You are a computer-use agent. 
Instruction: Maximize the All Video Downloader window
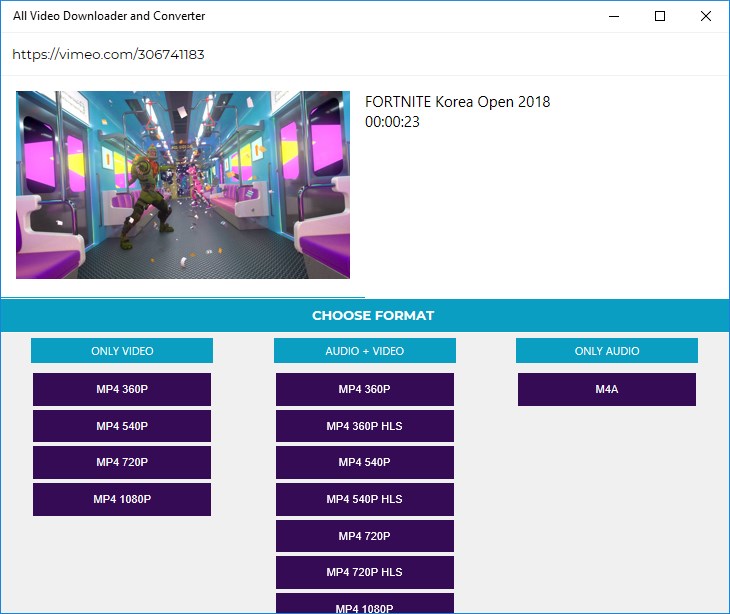tap(660, 16)
